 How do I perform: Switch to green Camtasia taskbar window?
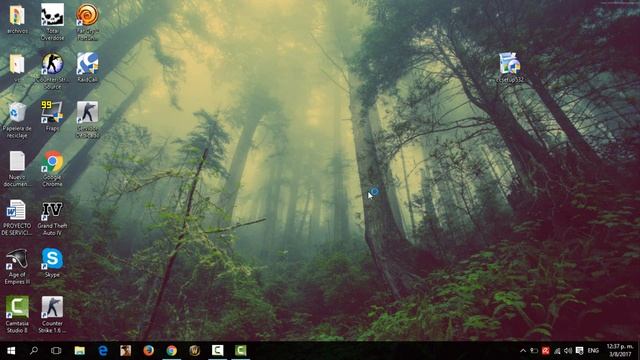240,351
